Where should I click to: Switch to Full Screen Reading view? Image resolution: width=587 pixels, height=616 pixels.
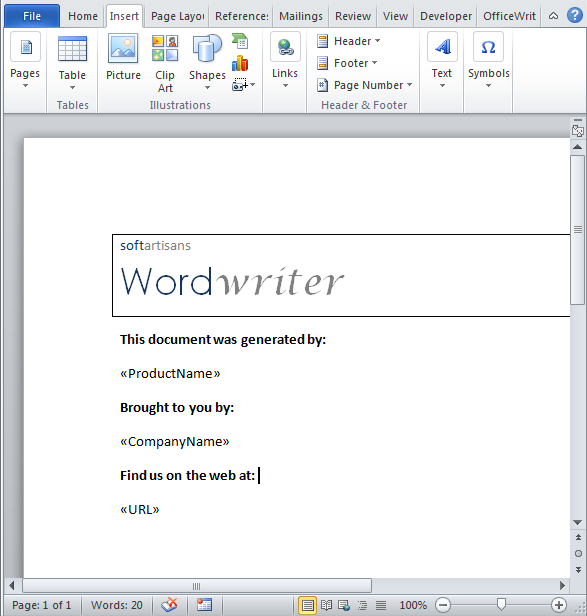pos(327,605)
